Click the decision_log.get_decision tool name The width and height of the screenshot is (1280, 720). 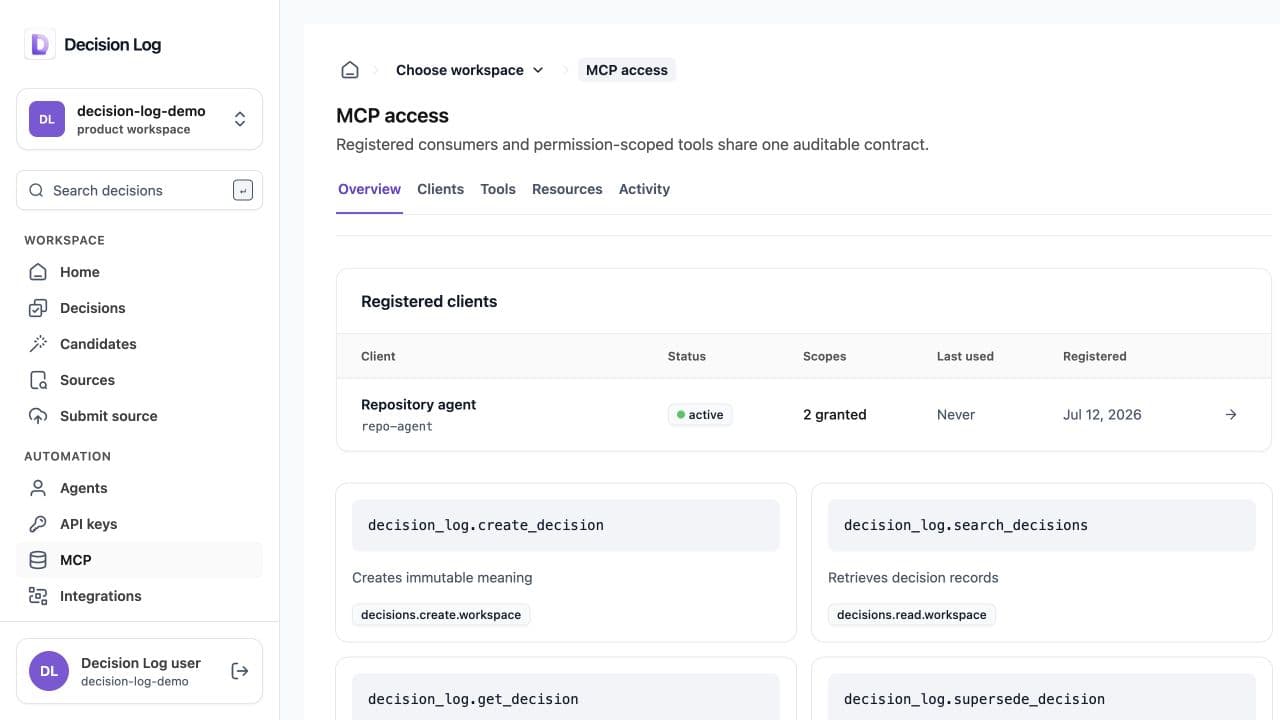[473, 699]
